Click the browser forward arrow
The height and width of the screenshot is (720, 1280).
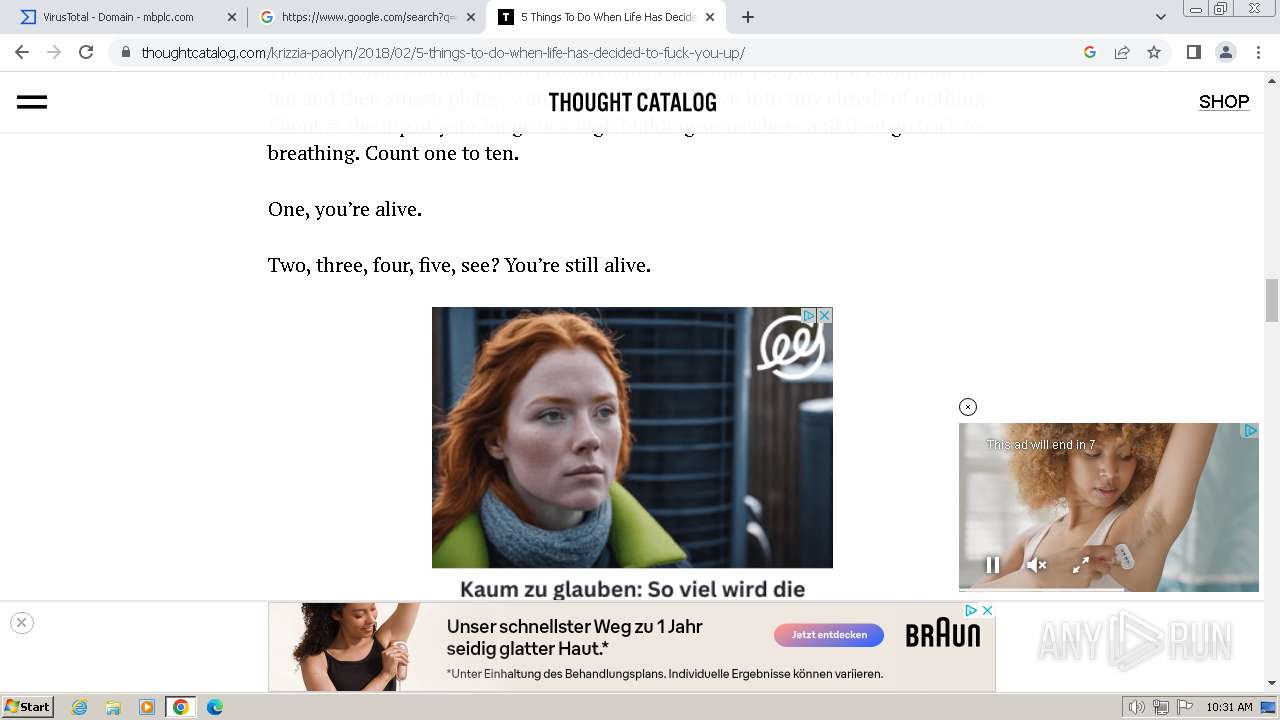pyautogui.click(x=54, y=52)
